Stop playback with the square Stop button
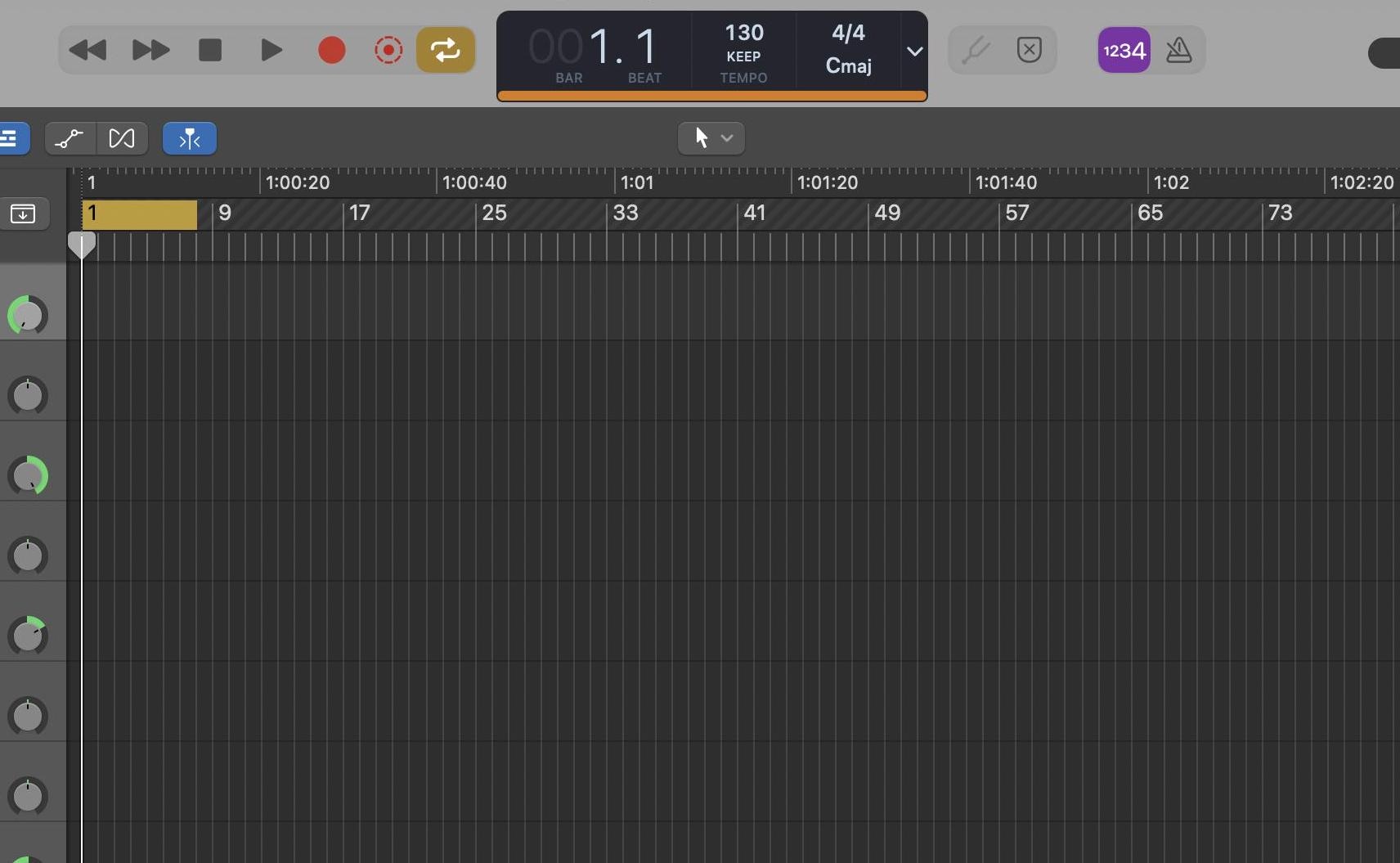The height and width of the screenshot is (863, 1400). click(210, 50)
